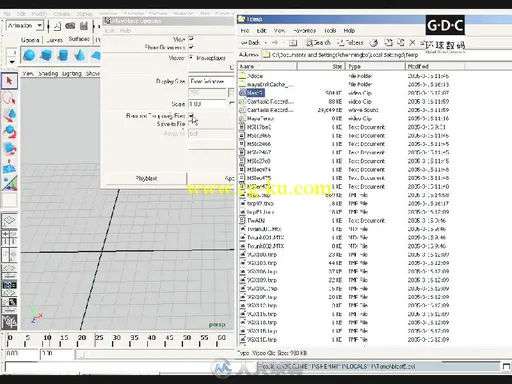
Task: Select the Lasso tool in the toolbox
Action: pos(9,98)
